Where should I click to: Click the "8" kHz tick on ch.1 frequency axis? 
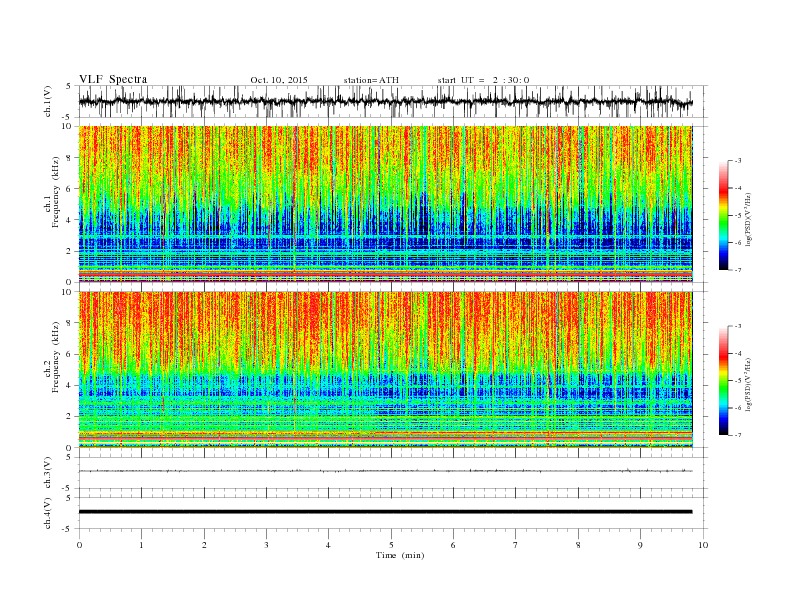(x=69, y=158)
